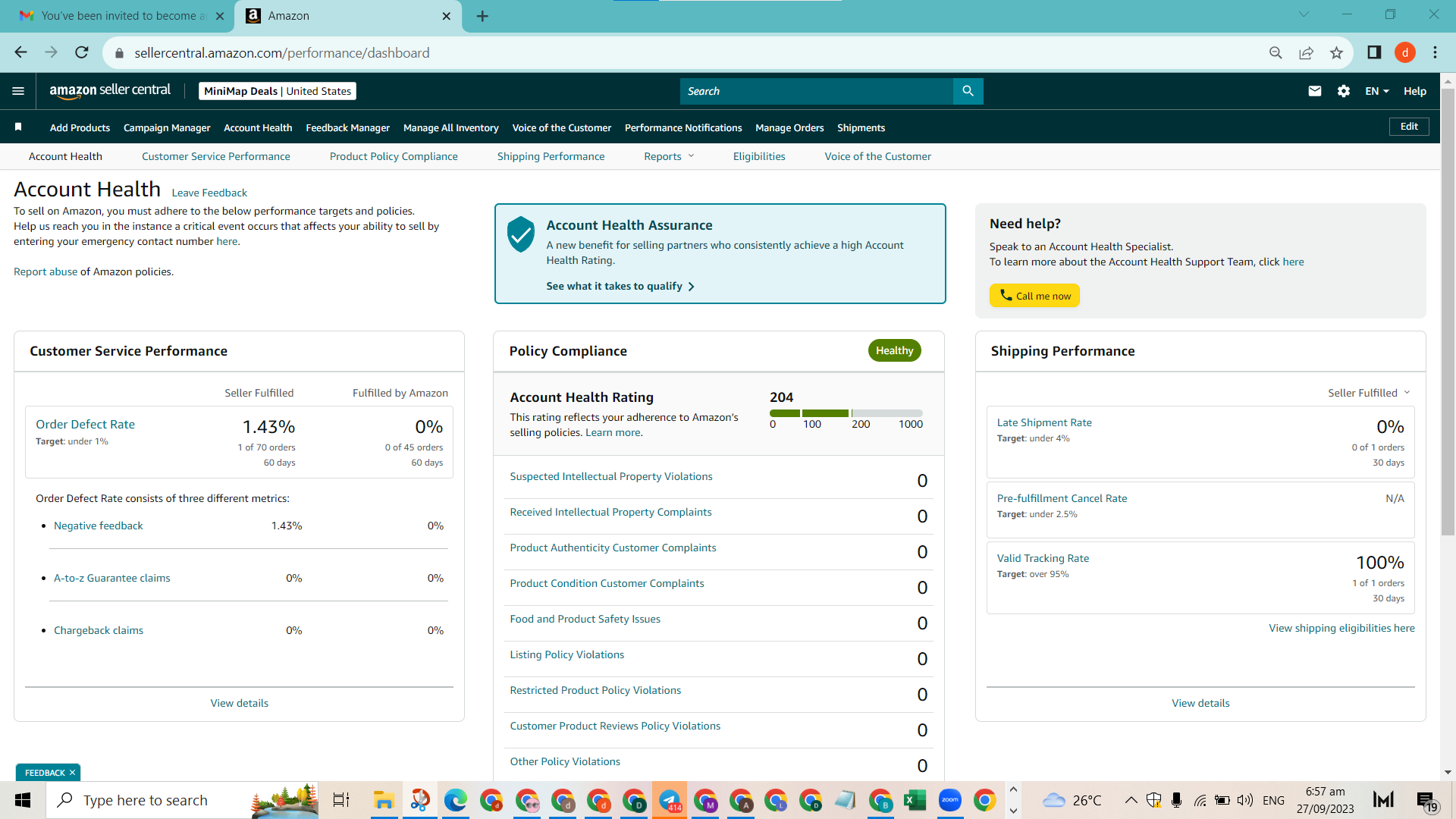Open the notification center icon
The width and height of the screenshot is (1456, 819).
click(x=1426, y=801)
